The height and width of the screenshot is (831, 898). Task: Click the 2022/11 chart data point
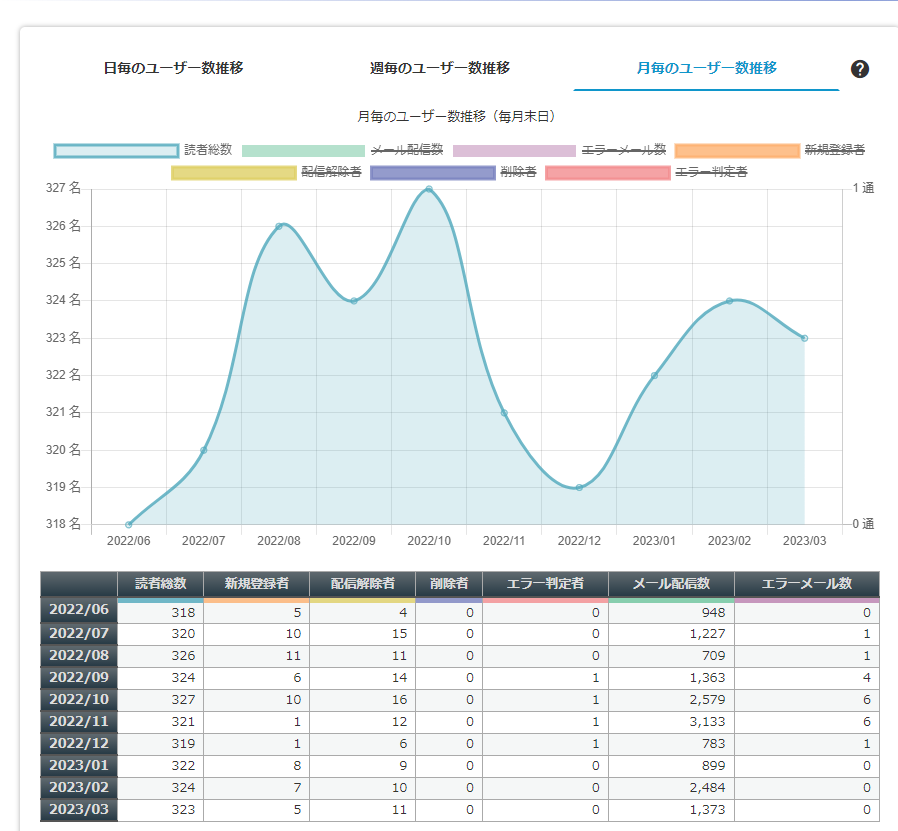[x=504, y=413]
